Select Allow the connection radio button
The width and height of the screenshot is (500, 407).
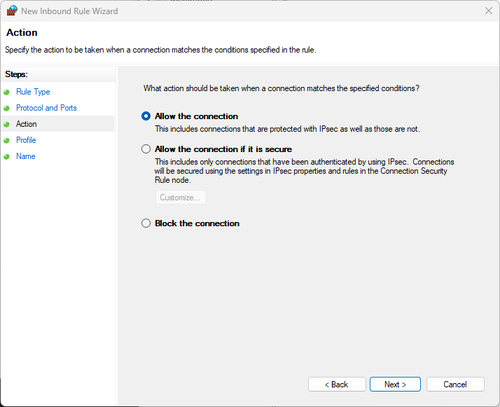tap(146, 116)
